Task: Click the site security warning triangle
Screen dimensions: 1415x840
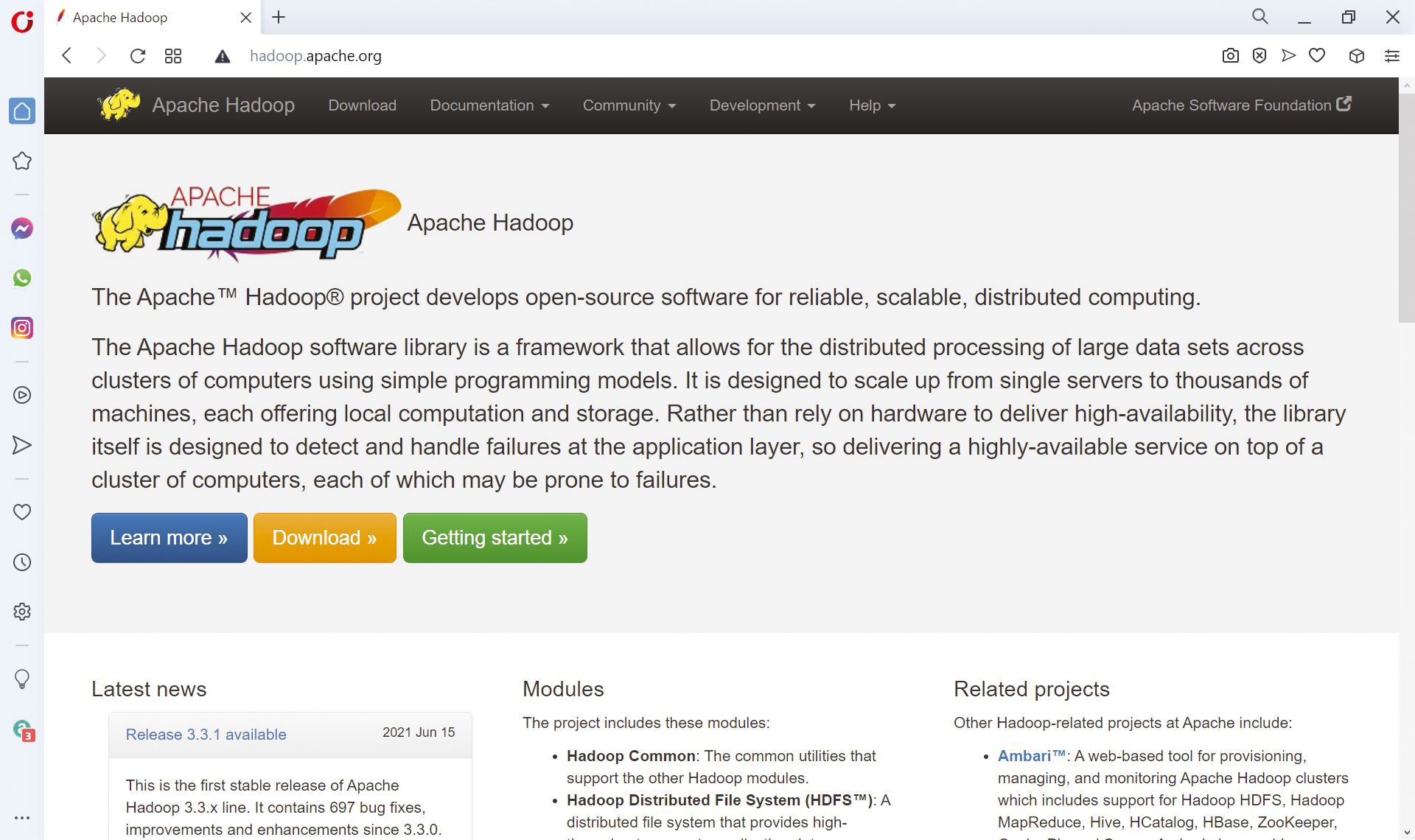Action: point(223,56)
